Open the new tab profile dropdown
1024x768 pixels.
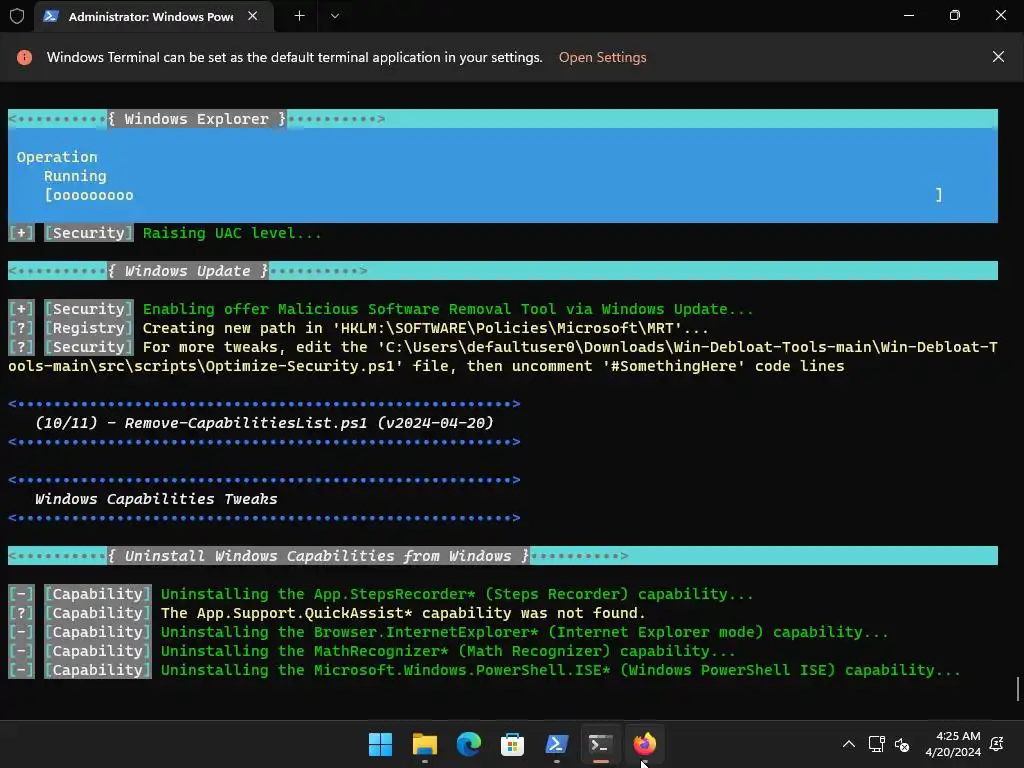[x=334, y=16]
